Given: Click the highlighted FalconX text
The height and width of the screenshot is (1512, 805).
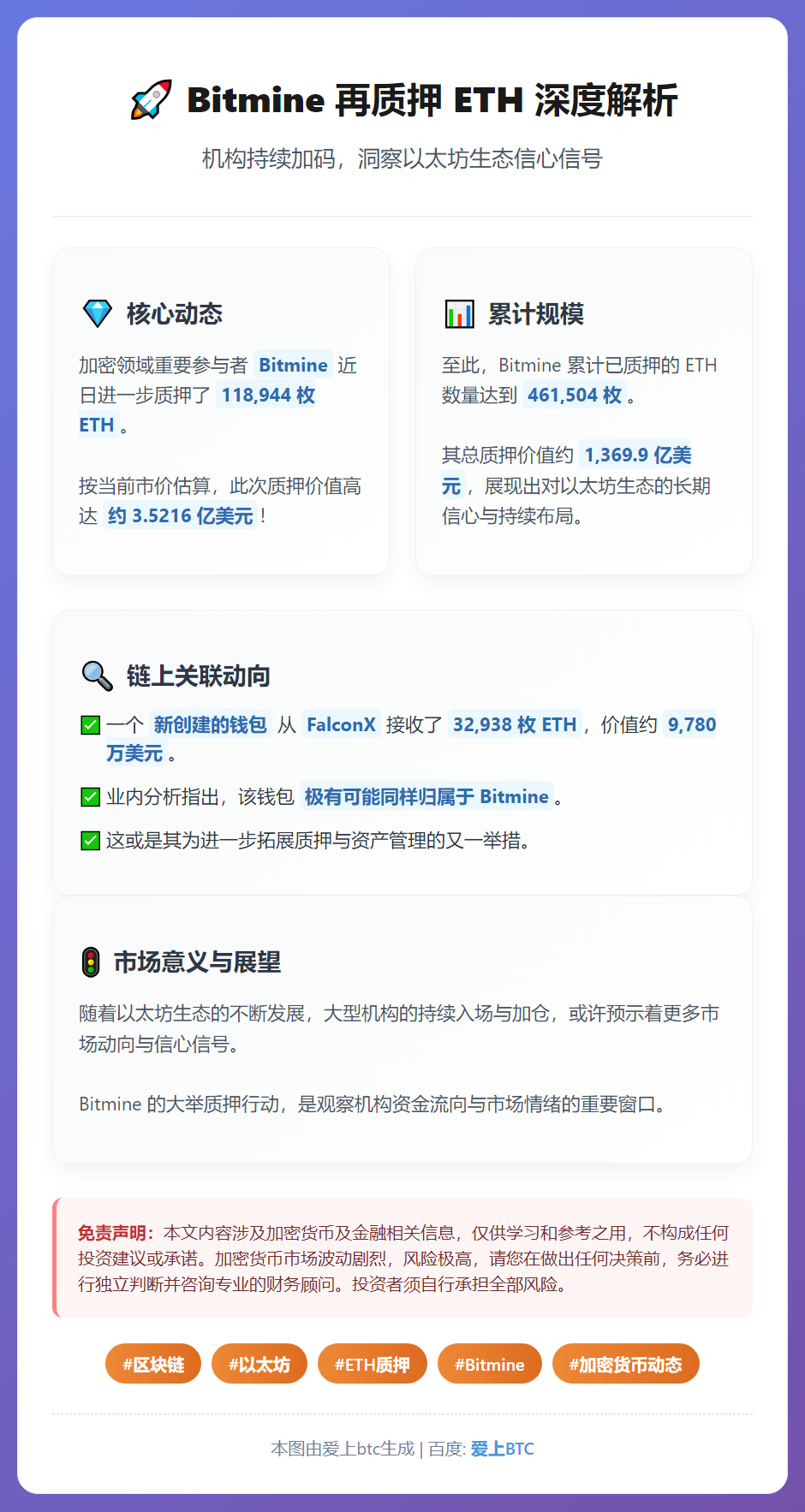Looking at the screenshot, I should click(x=342, y=725).
